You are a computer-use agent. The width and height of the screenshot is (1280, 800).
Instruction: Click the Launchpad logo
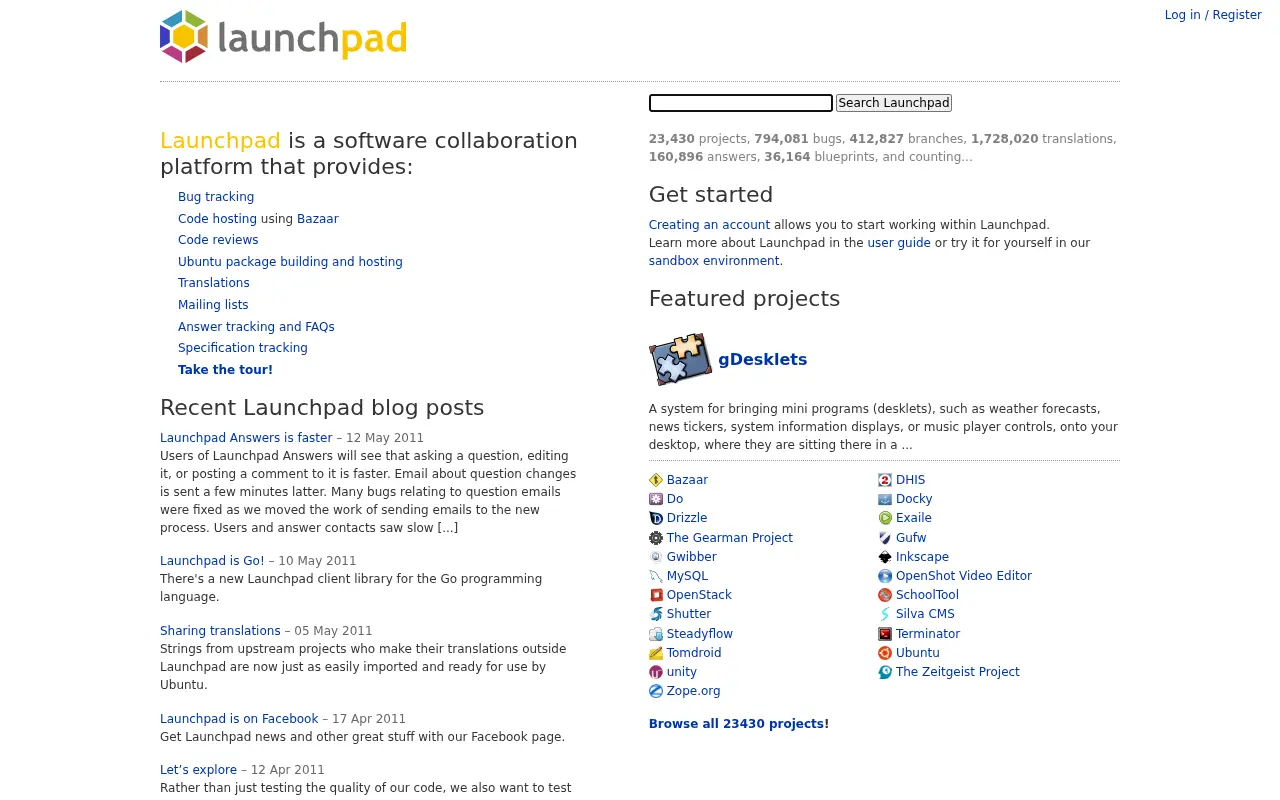[283, 37]
